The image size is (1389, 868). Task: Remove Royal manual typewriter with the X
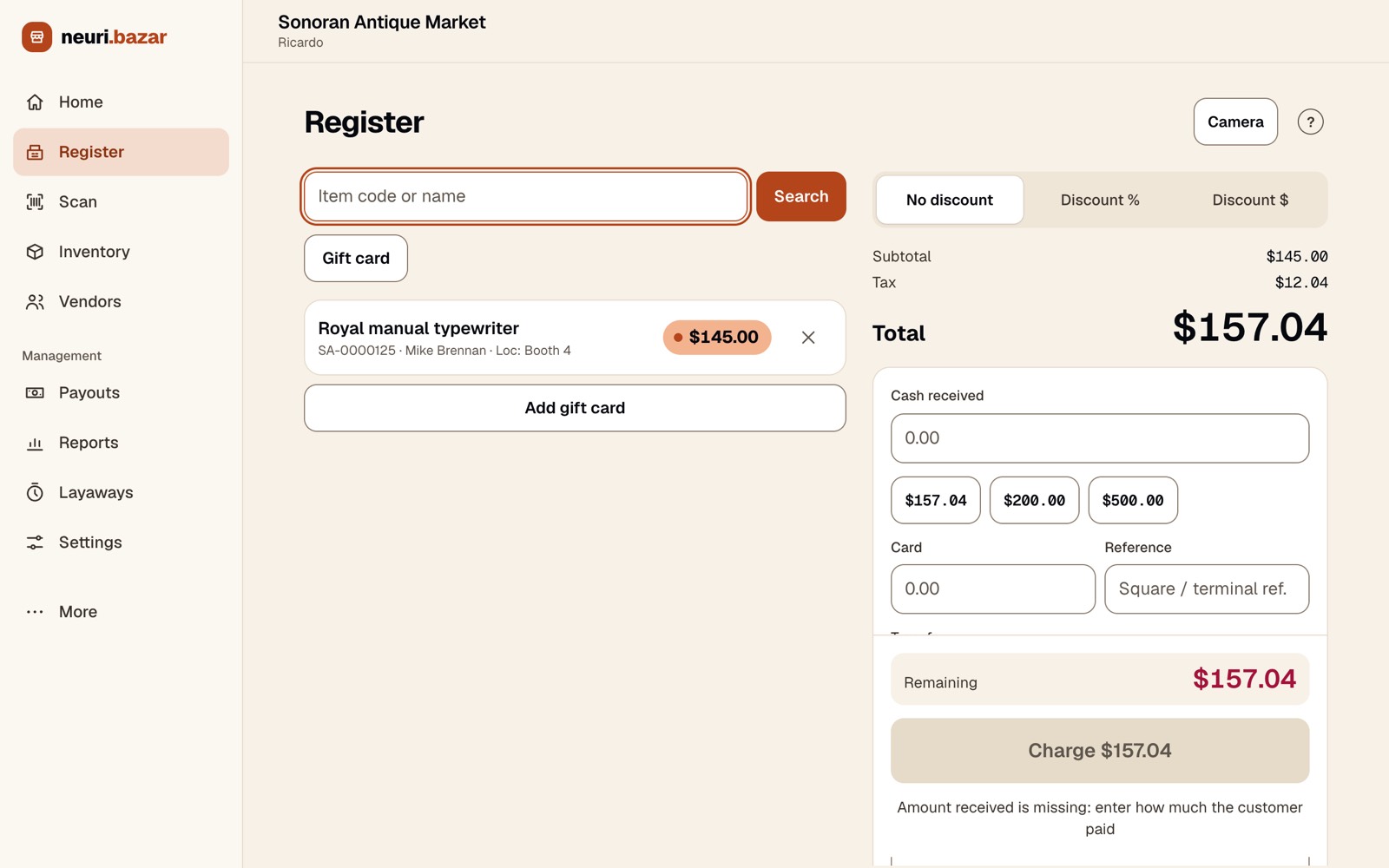click(x=808, y=338)
